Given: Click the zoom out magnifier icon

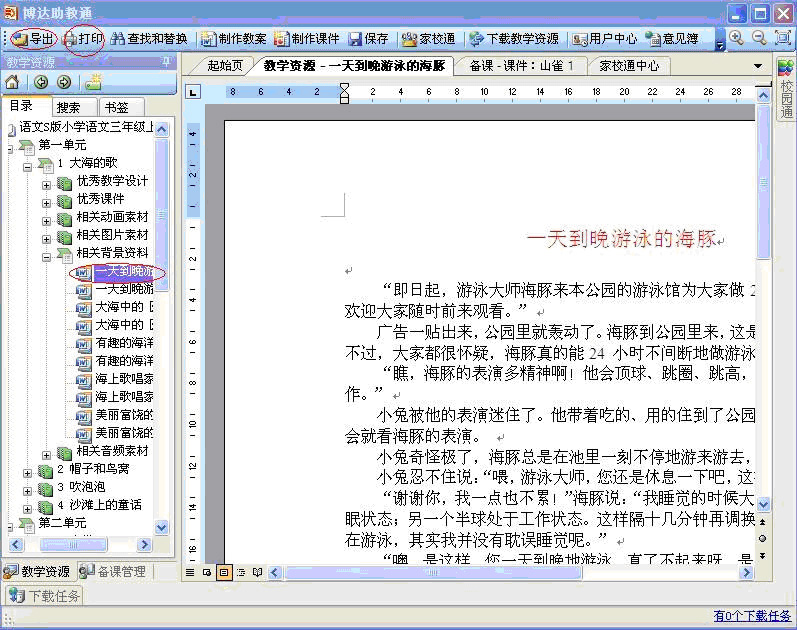Looking at the screenshot, I should (x=759, y=38).
